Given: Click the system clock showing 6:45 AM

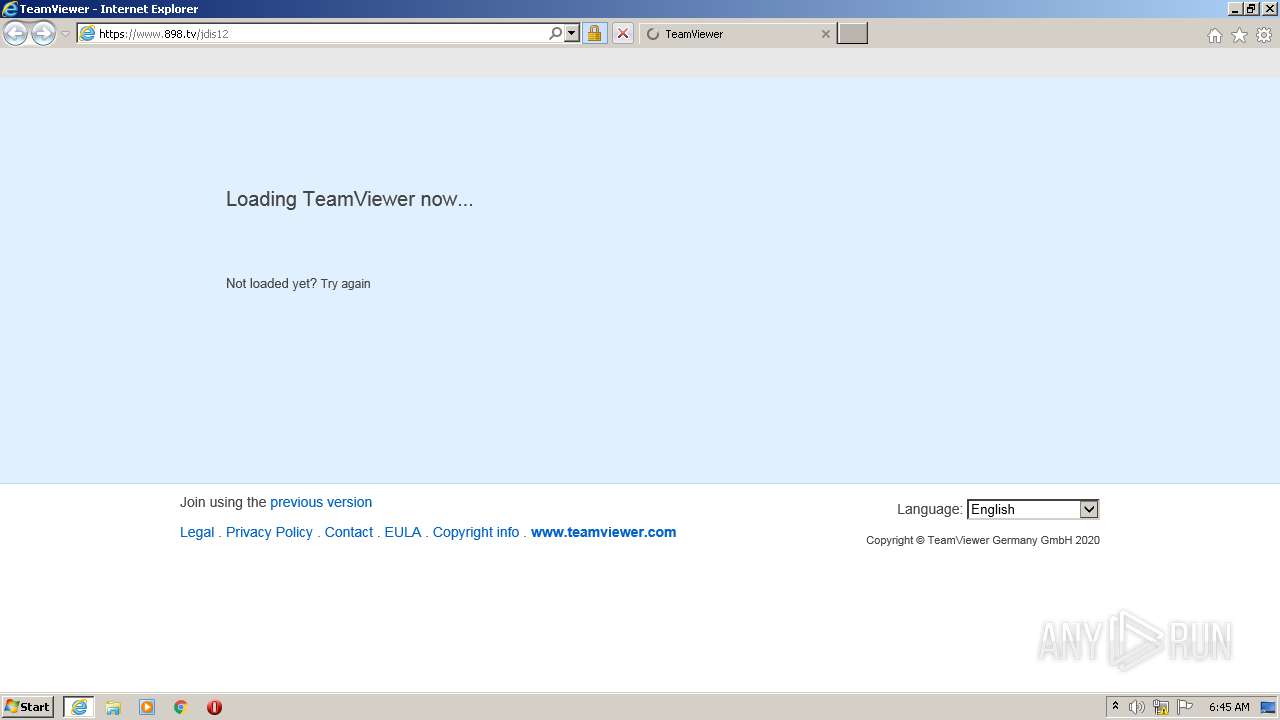Looking at the screenshot, I should (x=1229, y=707).
